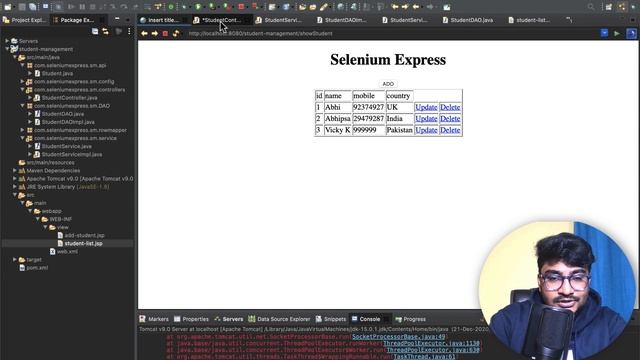Open the Snippets bottom panel tab
The width and height of the screenshot is (640, 360).
pos(331,319)
